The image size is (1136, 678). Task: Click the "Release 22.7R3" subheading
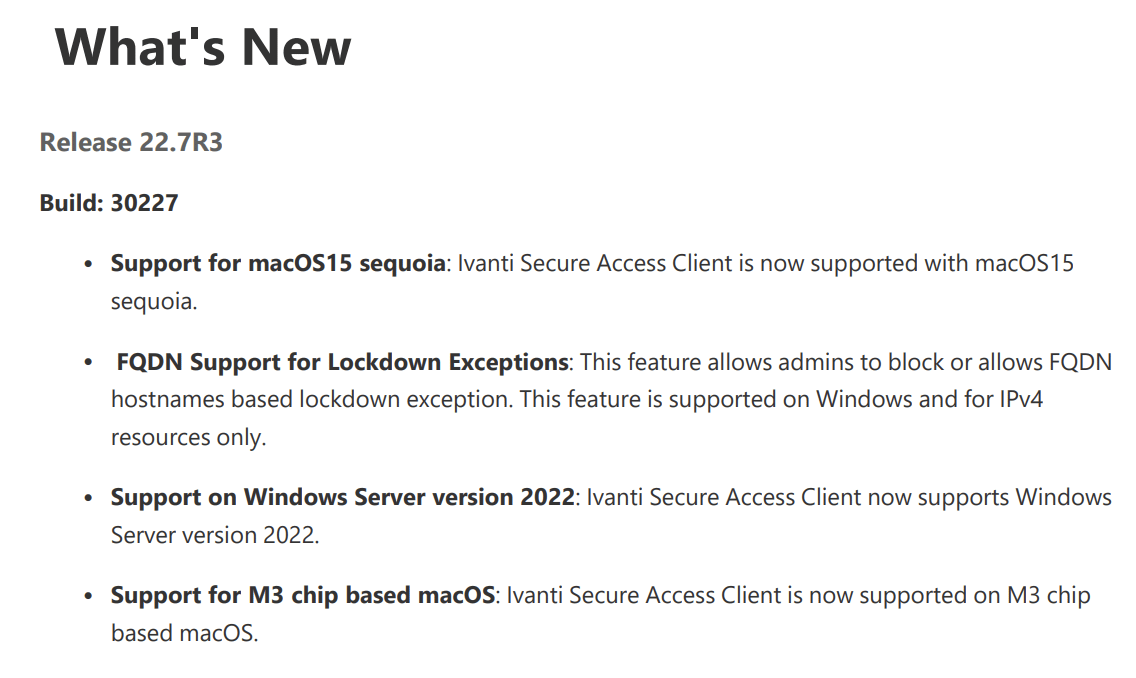point(131,143)
